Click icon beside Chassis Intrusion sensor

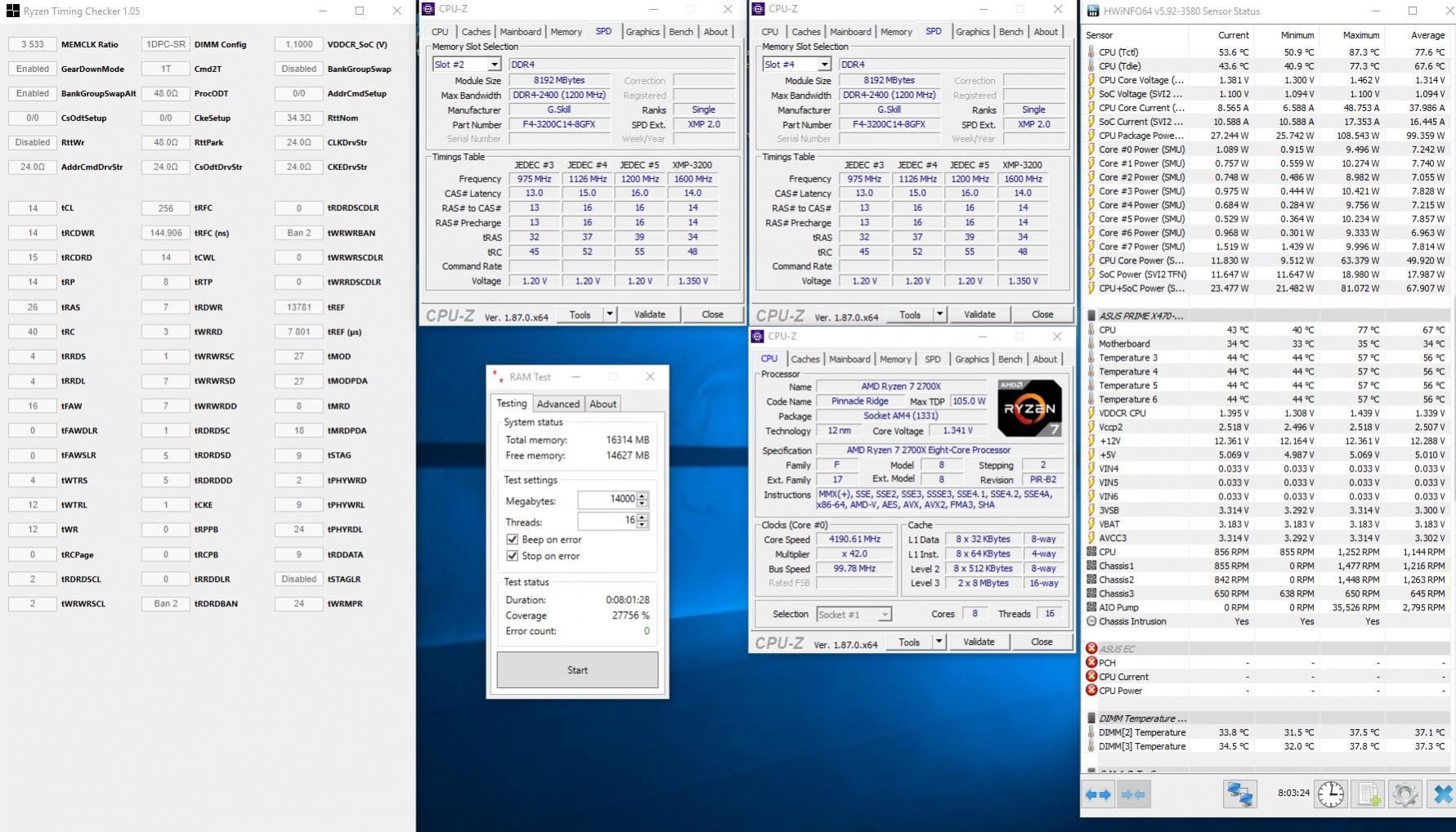pos(1091,621)
